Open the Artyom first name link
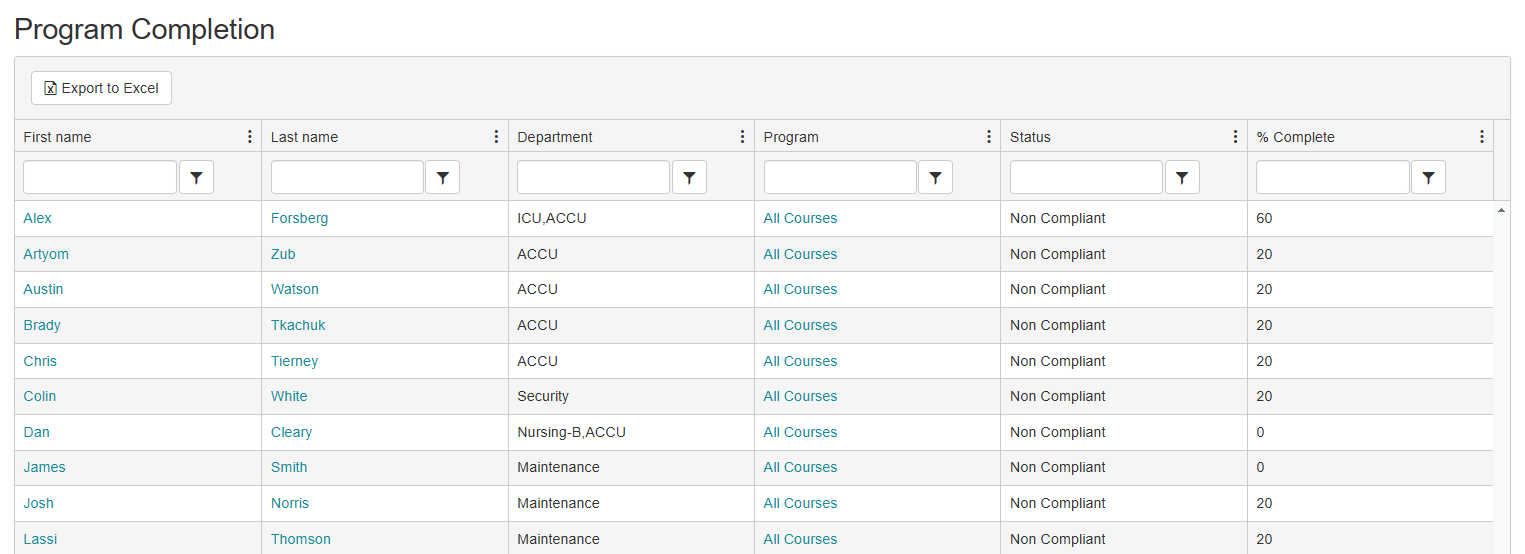The height and width of the screenshot is (554, 1525). coord(46,254)
